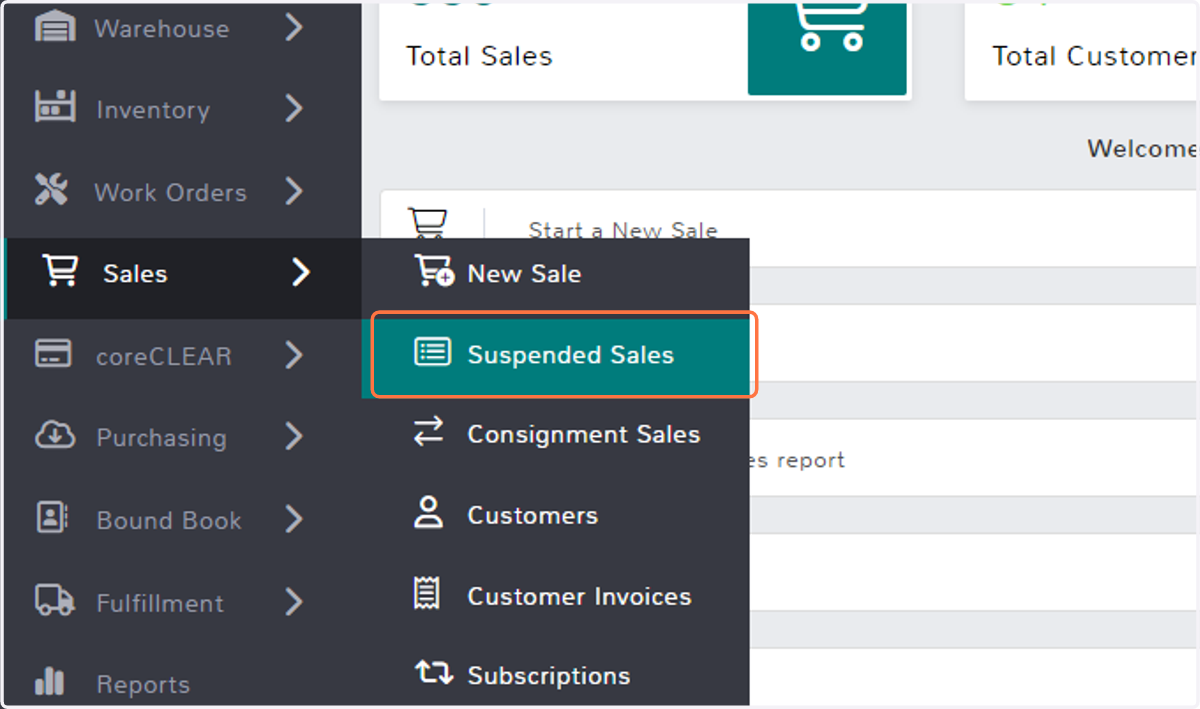This screenshot has height=709, width=1200.
Task: Click the Inventory sidebar label
Action: (x=153, y=110)
